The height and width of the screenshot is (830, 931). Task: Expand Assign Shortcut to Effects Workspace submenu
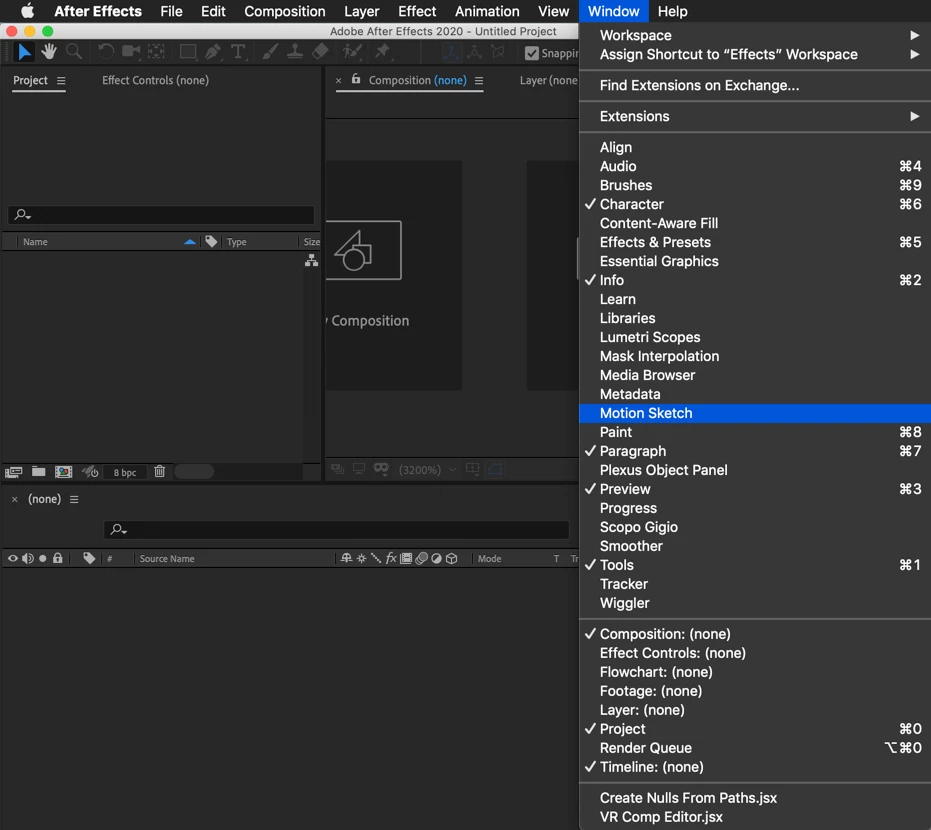pos(755,55)
